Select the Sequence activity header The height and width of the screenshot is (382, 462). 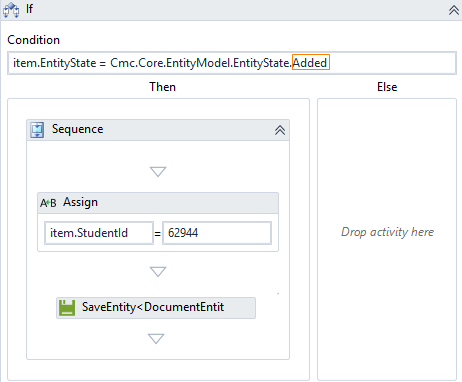158,130
